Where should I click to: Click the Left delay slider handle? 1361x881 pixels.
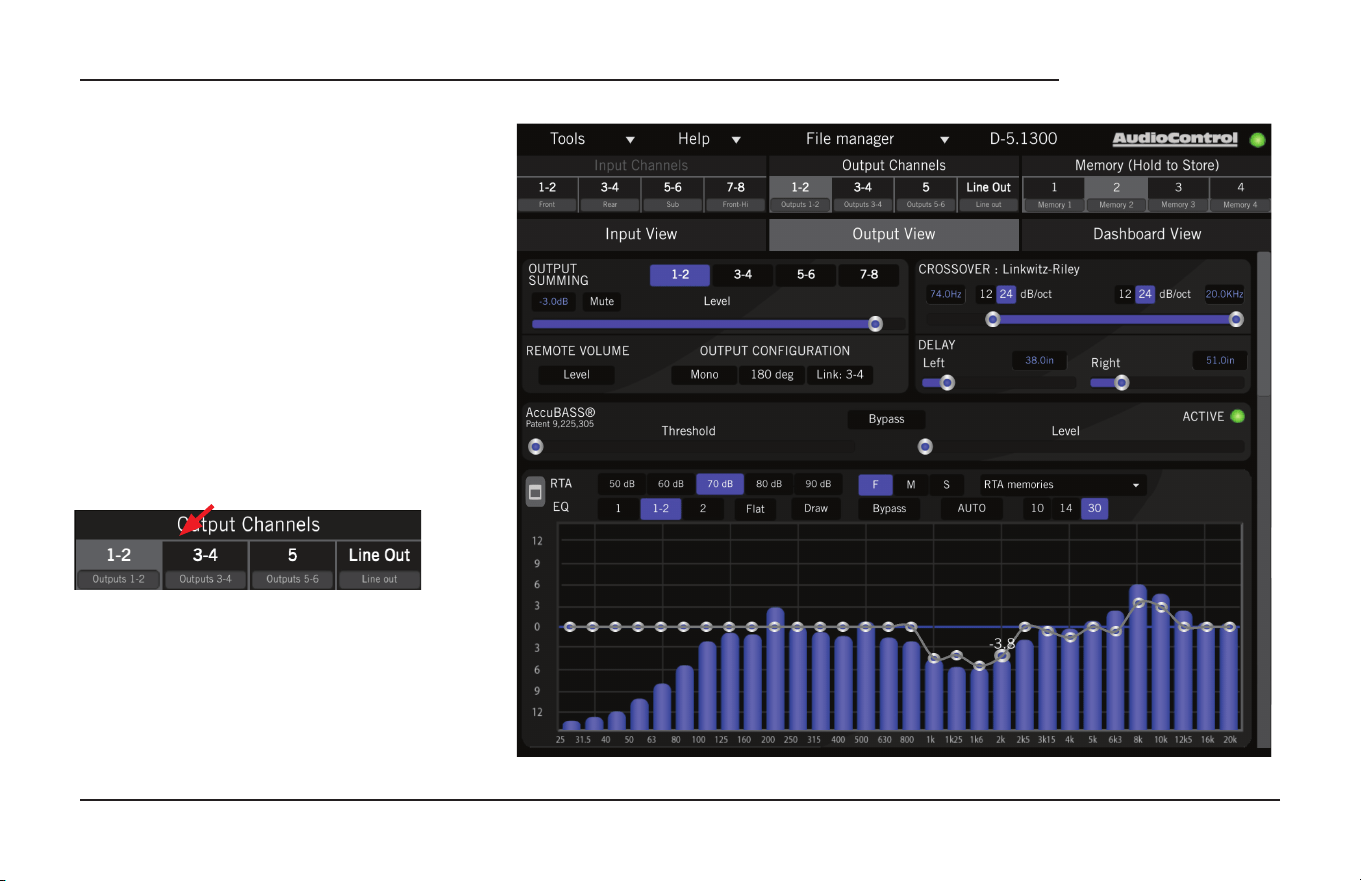point(946,382)
